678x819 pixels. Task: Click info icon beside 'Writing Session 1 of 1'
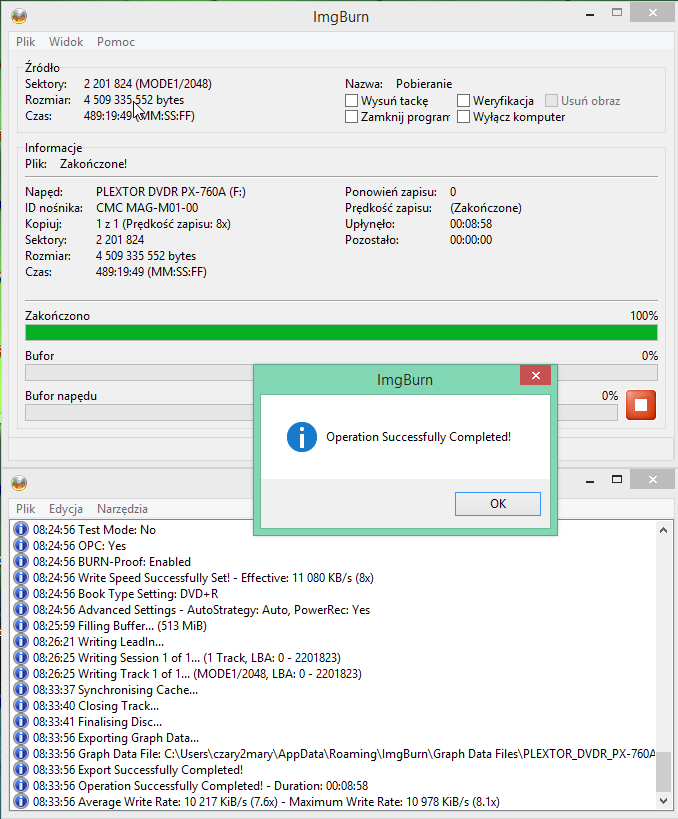click(x=21, y=658)
